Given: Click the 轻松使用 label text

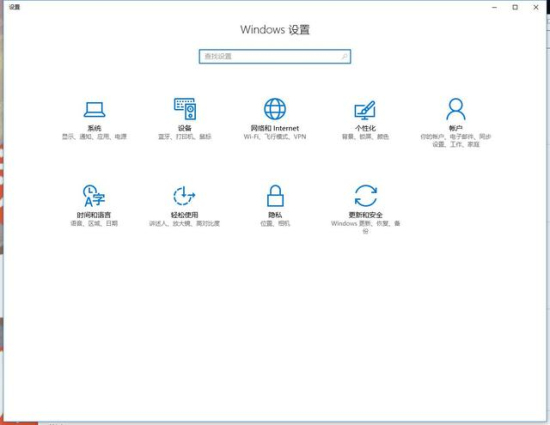Looking at the screenshot, I should point(185,215).
